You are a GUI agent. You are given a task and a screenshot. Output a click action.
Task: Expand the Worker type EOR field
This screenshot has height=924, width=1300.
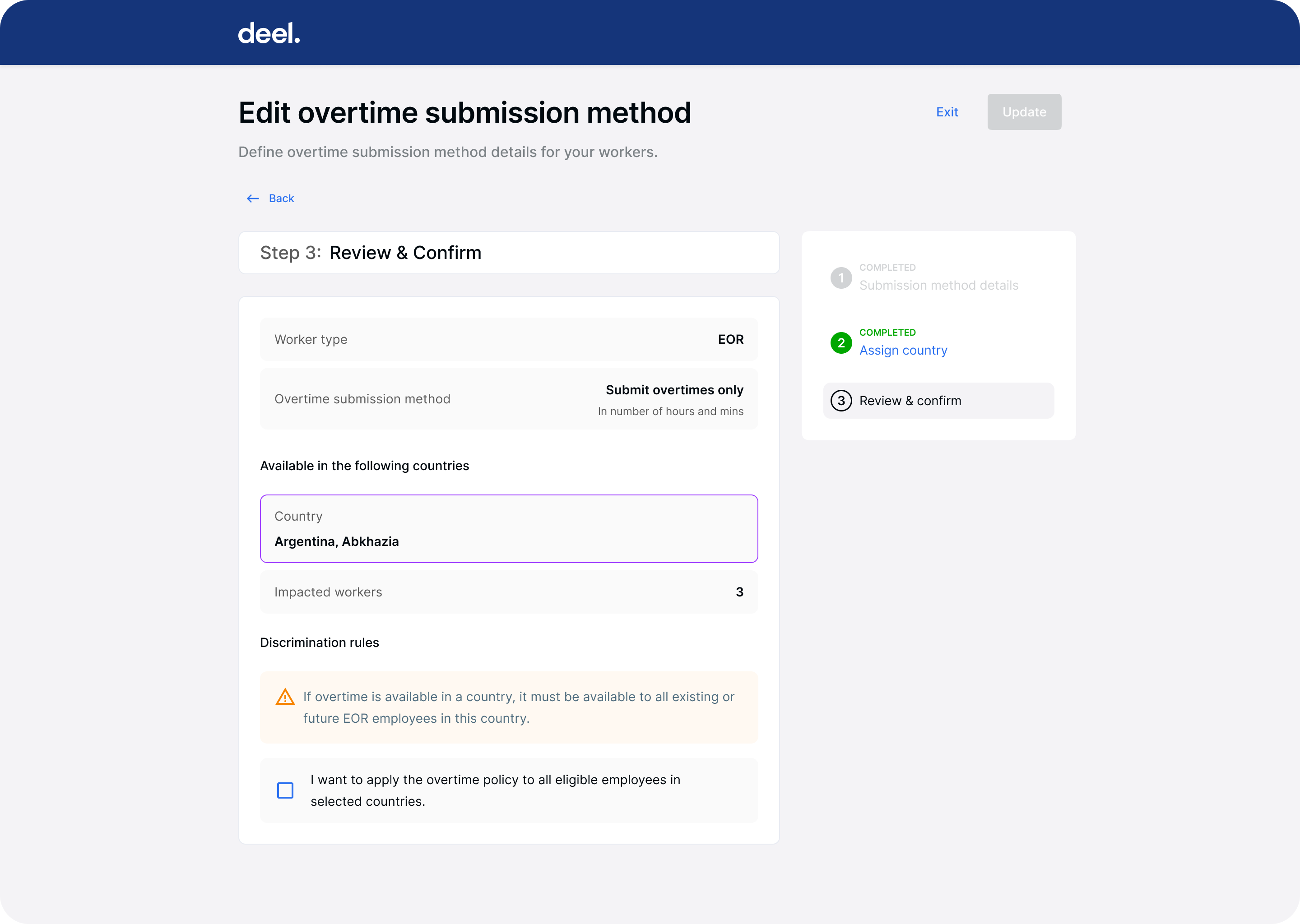[509, 338]
